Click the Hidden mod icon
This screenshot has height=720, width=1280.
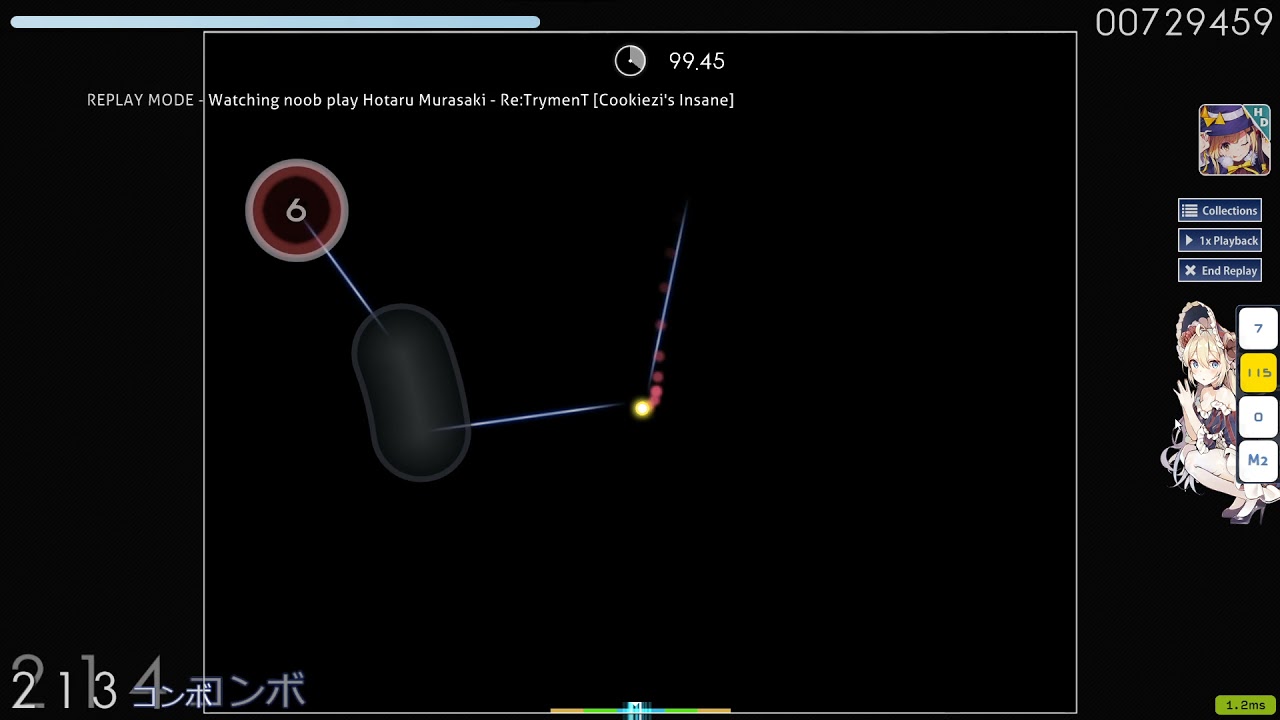coord(1234,140)
